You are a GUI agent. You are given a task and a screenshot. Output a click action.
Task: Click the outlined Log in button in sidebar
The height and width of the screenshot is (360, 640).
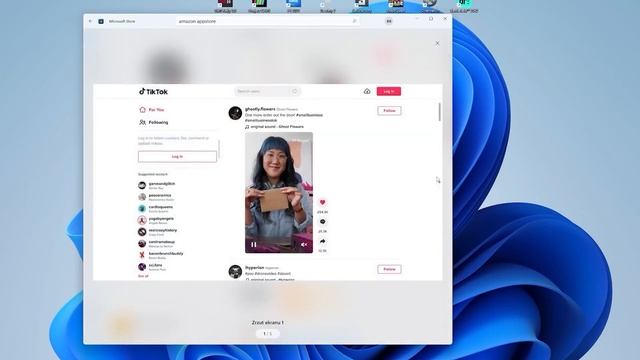click(177, 157)
